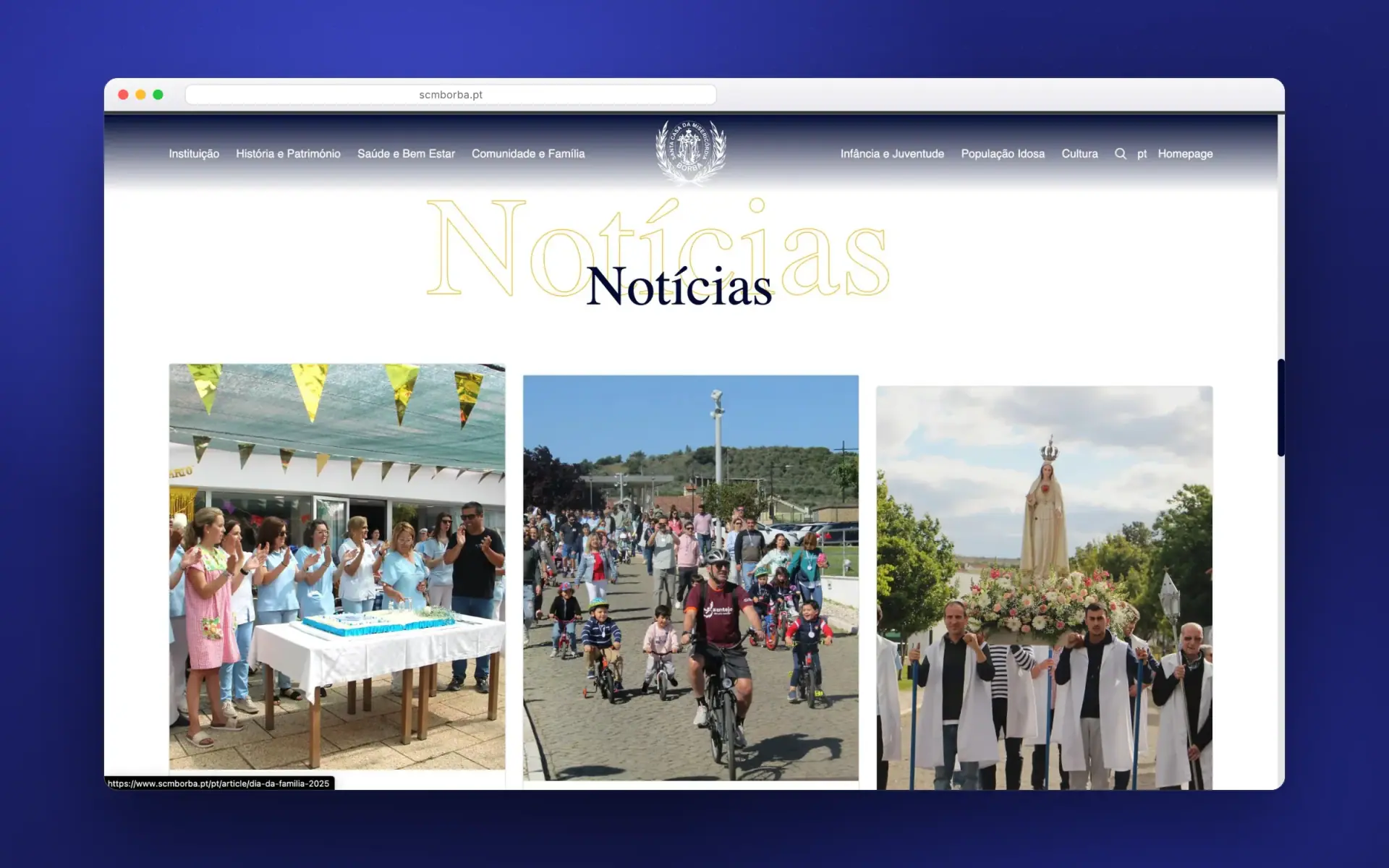Minimize the window with yellow button

tap(140, 95)
